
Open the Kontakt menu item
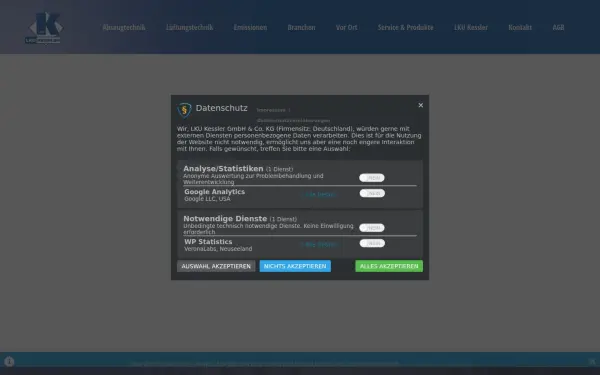(x=520, y=27)
